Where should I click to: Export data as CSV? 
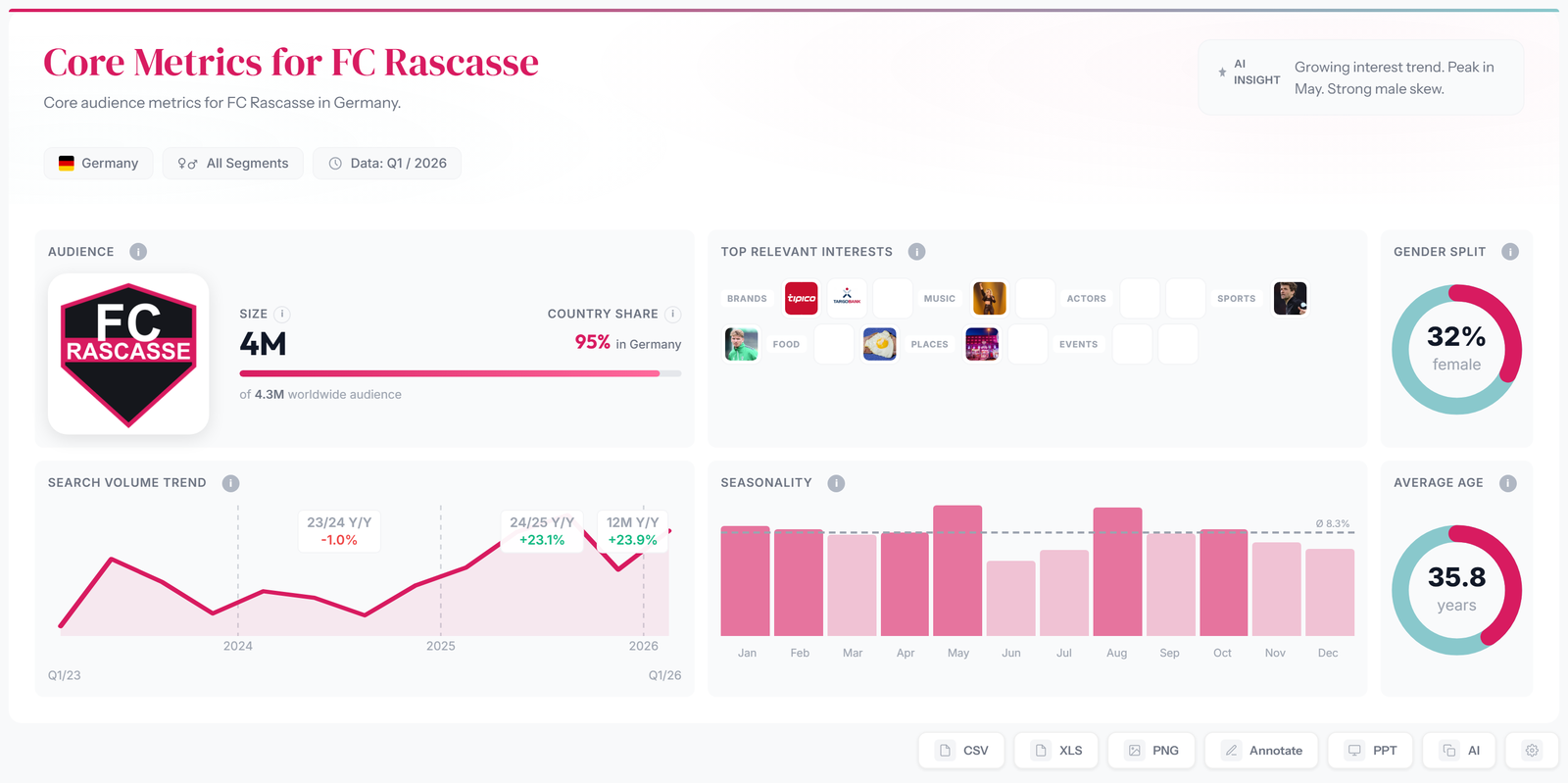pos(961,751)
